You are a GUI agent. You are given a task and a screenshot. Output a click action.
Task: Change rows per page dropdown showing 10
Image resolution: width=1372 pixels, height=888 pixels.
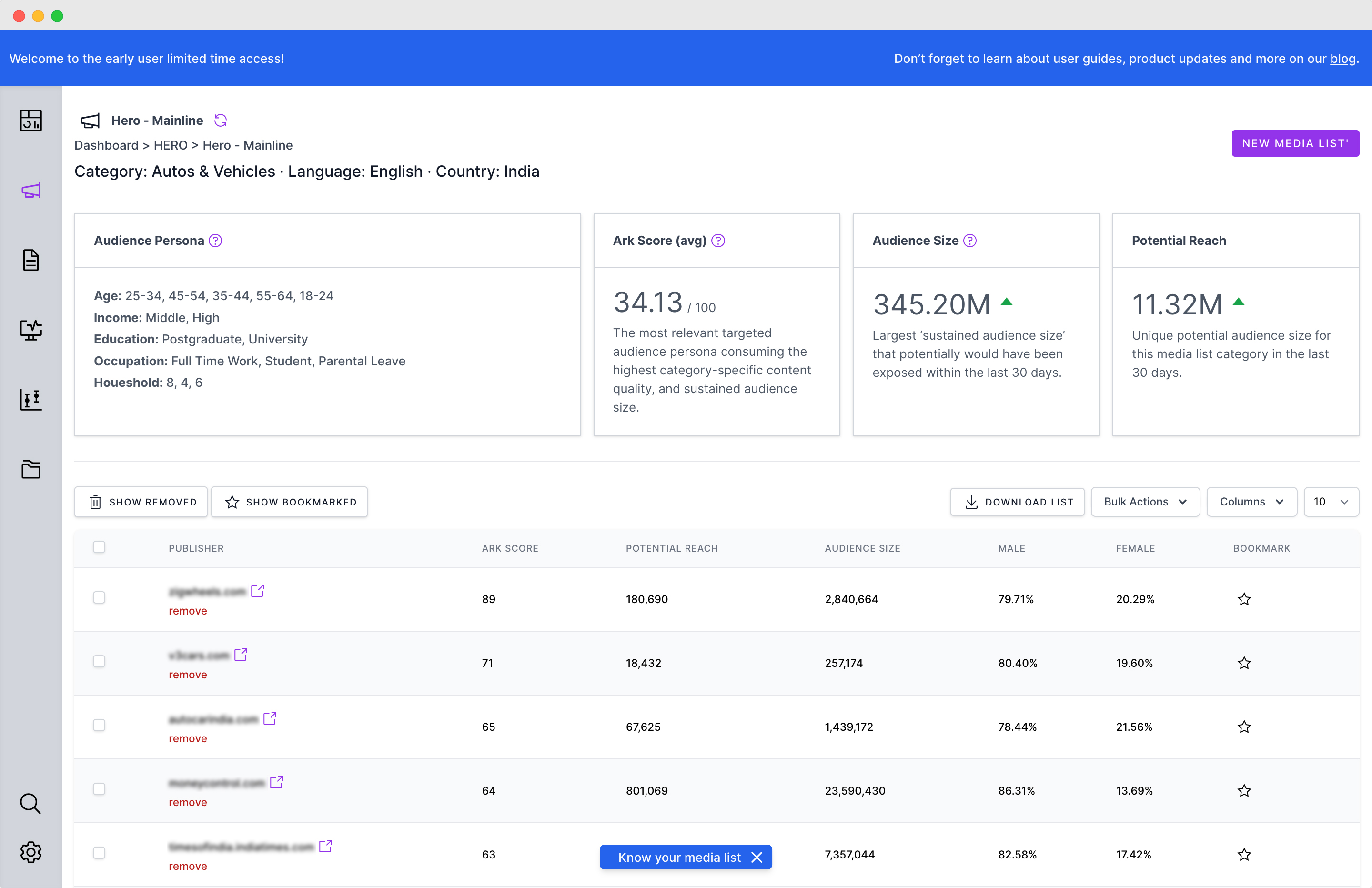click(1331, 502)
